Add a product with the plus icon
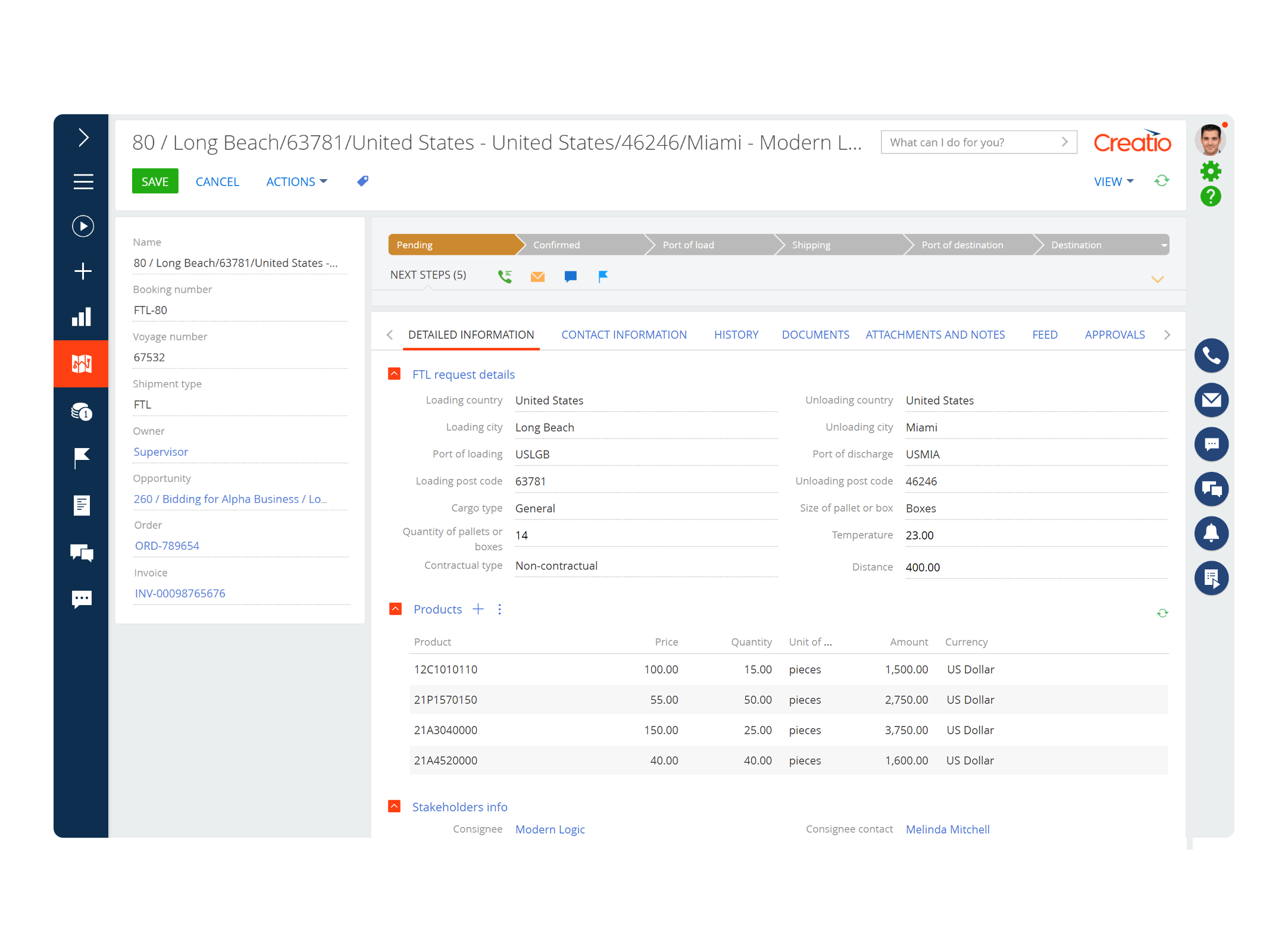This screenshot has width=1288, height=952. click(478, 609)
